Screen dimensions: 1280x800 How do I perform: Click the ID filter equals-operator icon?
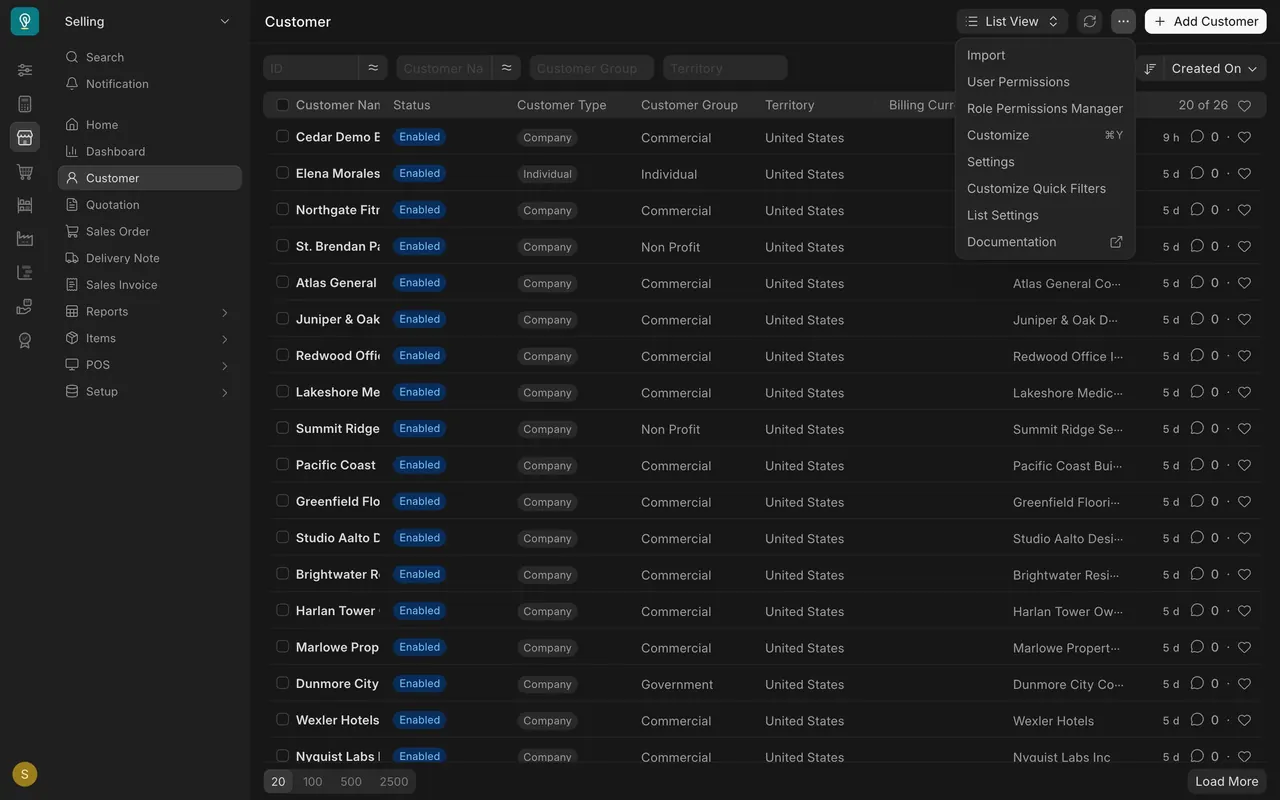(373, 68)
